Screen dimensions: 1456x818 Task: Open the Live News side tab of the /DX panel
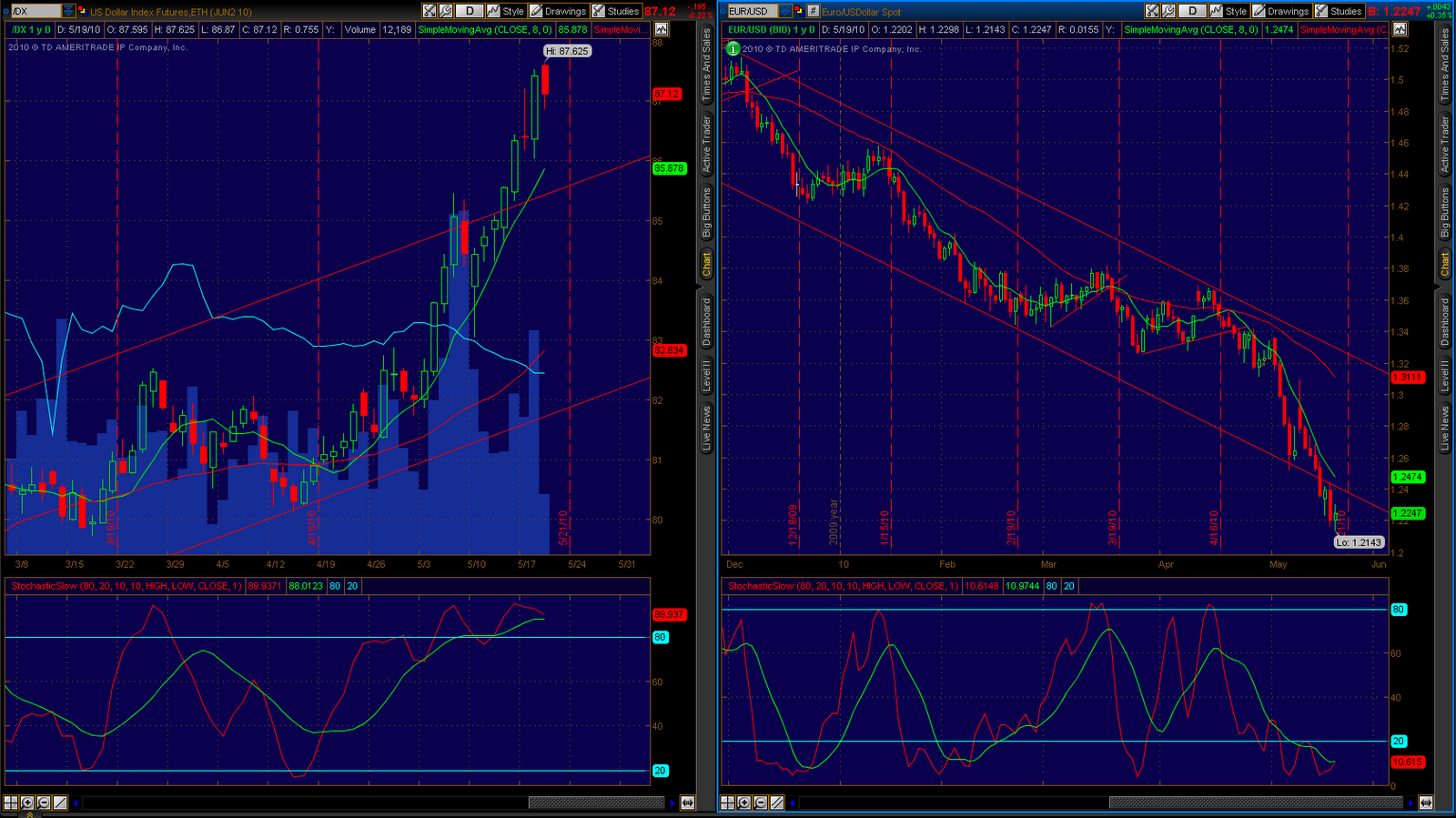(706, 428)
